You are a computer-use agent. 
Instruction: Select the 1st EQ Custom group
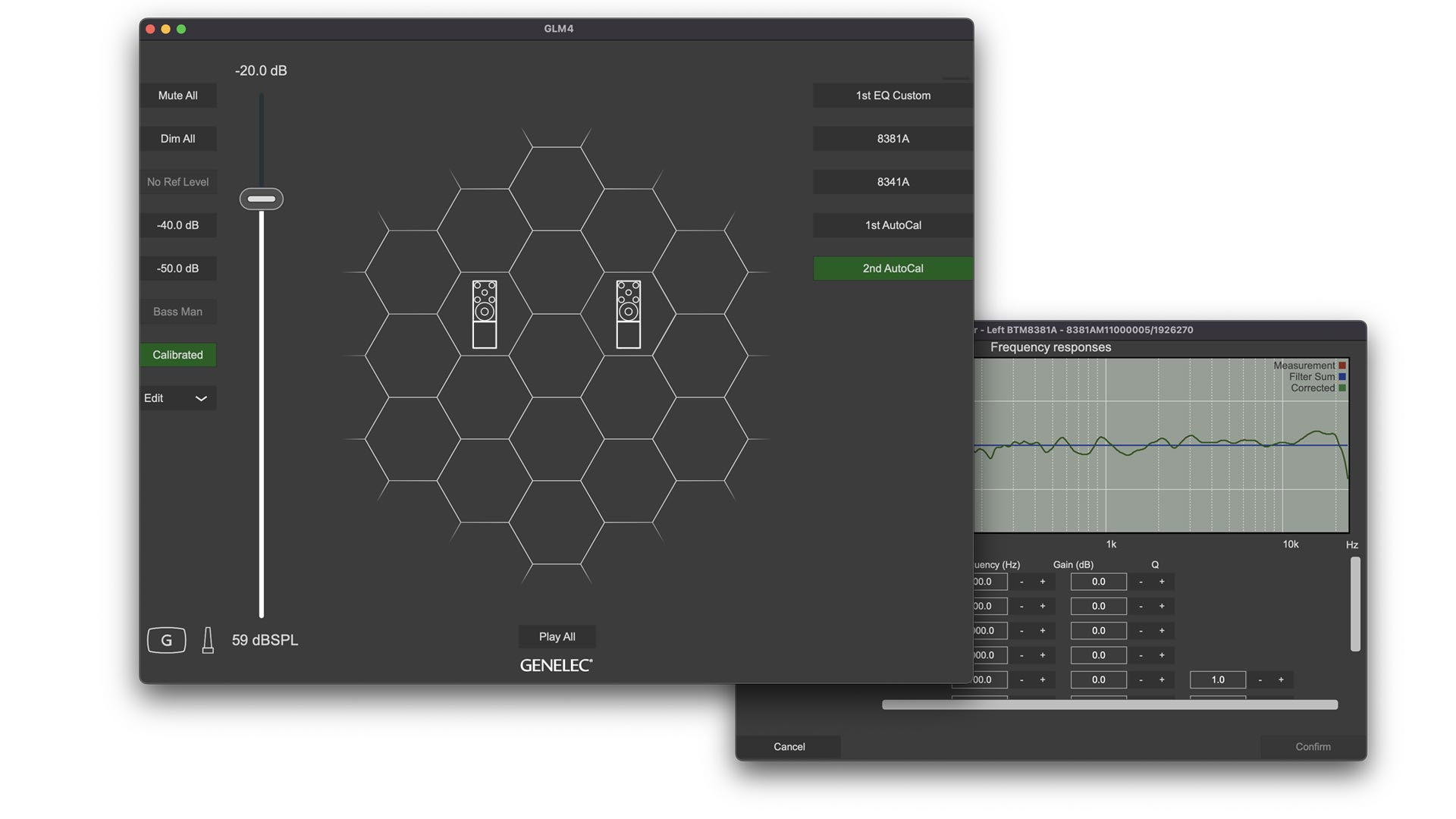tap(893, 96)
